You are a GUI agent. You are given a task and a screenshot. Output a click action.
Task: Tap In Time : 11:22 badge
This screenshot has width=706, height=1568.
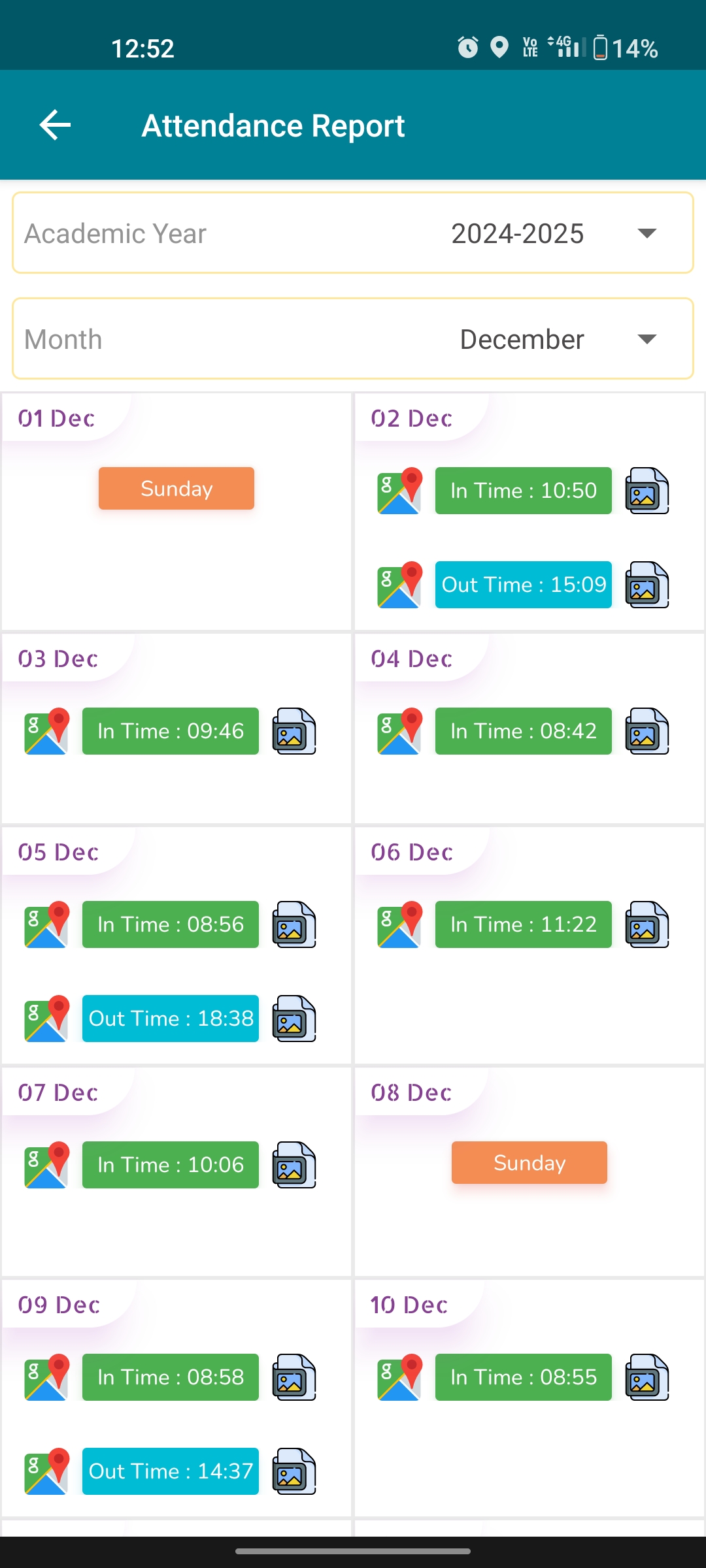pyautogui.click(x=524, y=924)
